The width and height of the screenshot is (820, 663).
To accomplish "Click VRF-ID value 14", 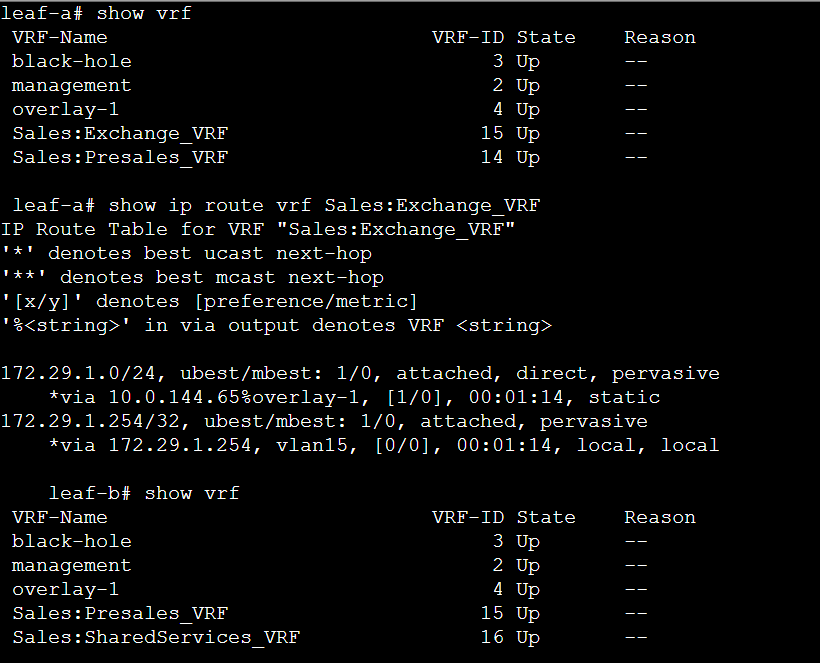I will pyautogui.click(x=492, y=157).
